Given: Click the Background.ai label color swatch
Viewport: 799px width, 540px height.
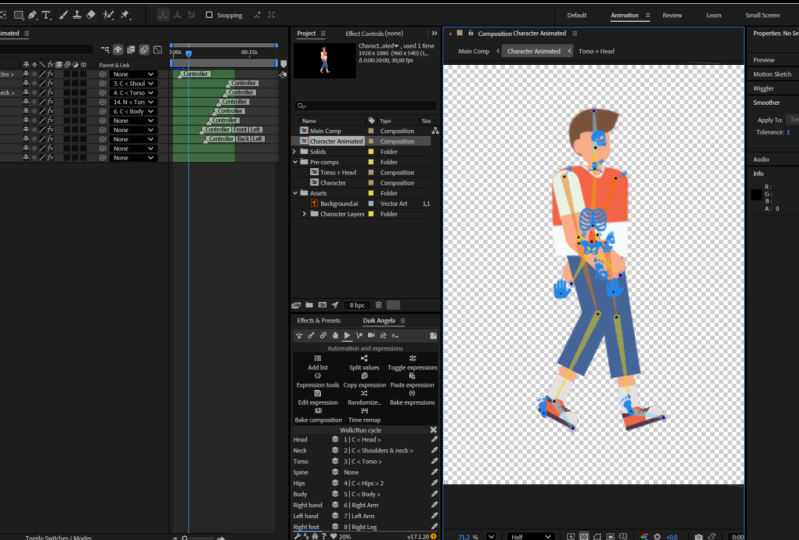Looking at the screenshot, I should coord(371,203).
